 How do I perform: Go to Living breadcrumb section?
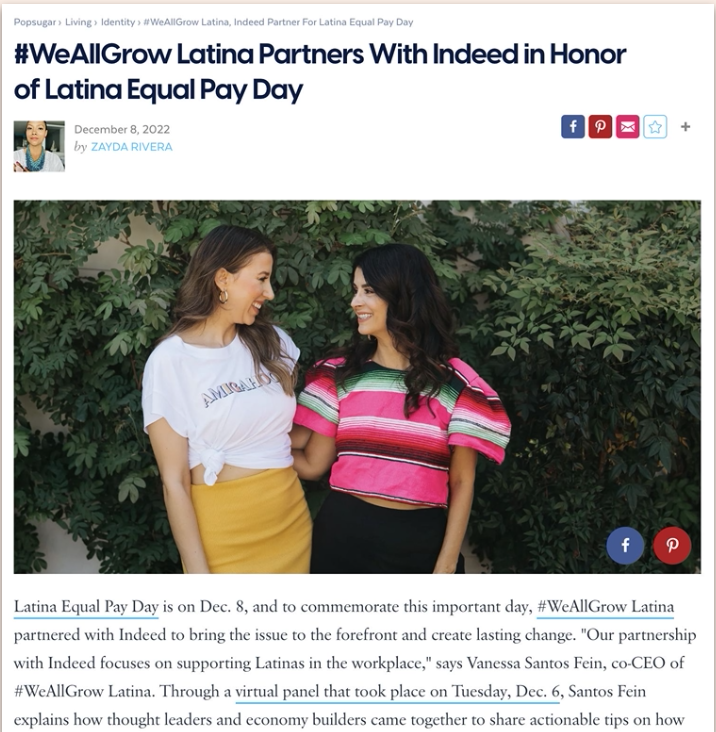click(78, 22)
